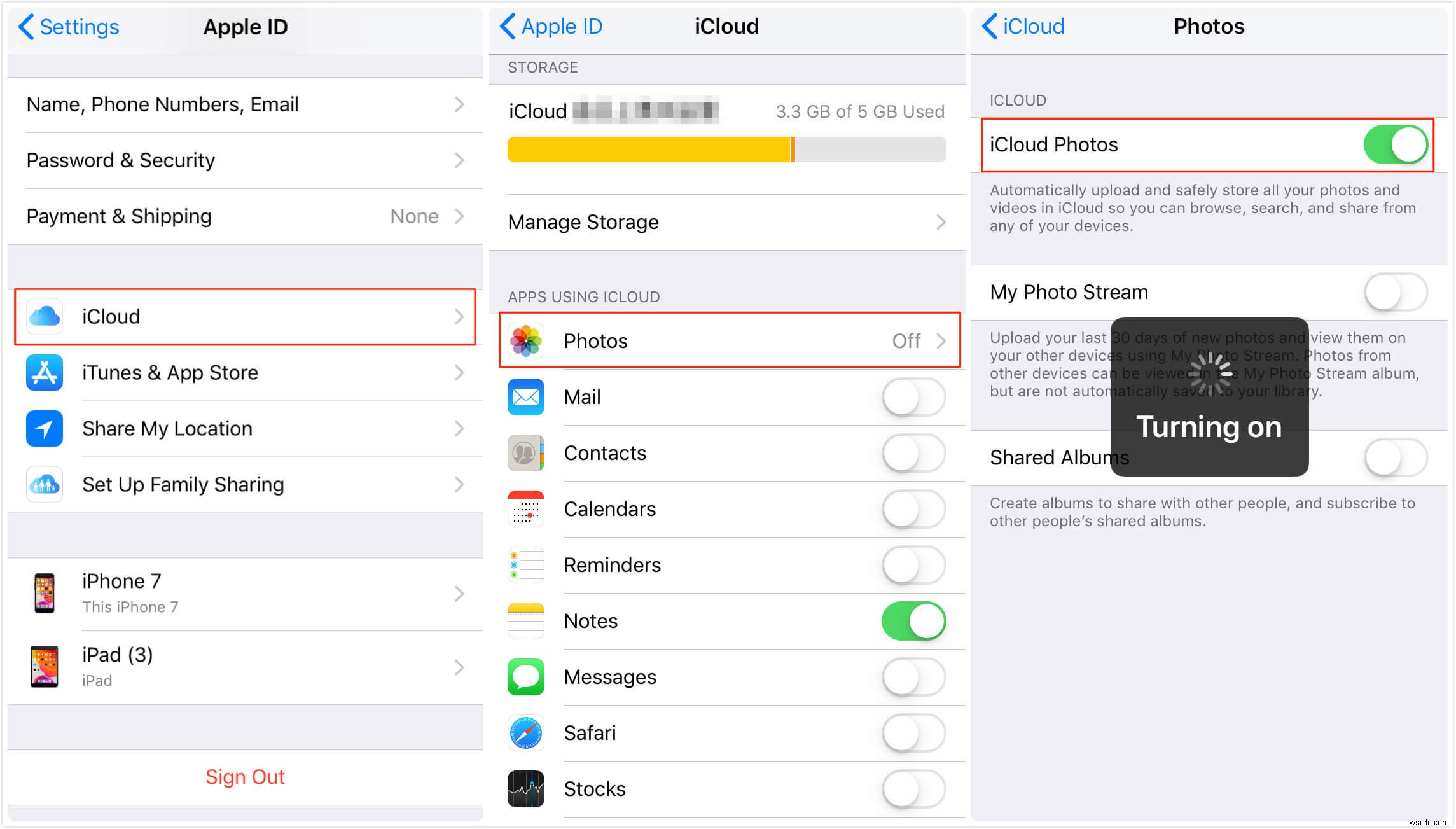Open Set Up Family Sharing option

pyautogui.click(x=242, y=485)
